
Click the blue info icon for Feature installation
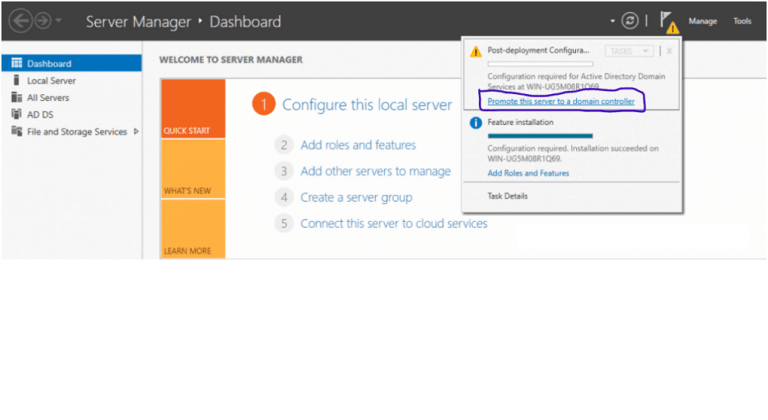pos(476,123)
